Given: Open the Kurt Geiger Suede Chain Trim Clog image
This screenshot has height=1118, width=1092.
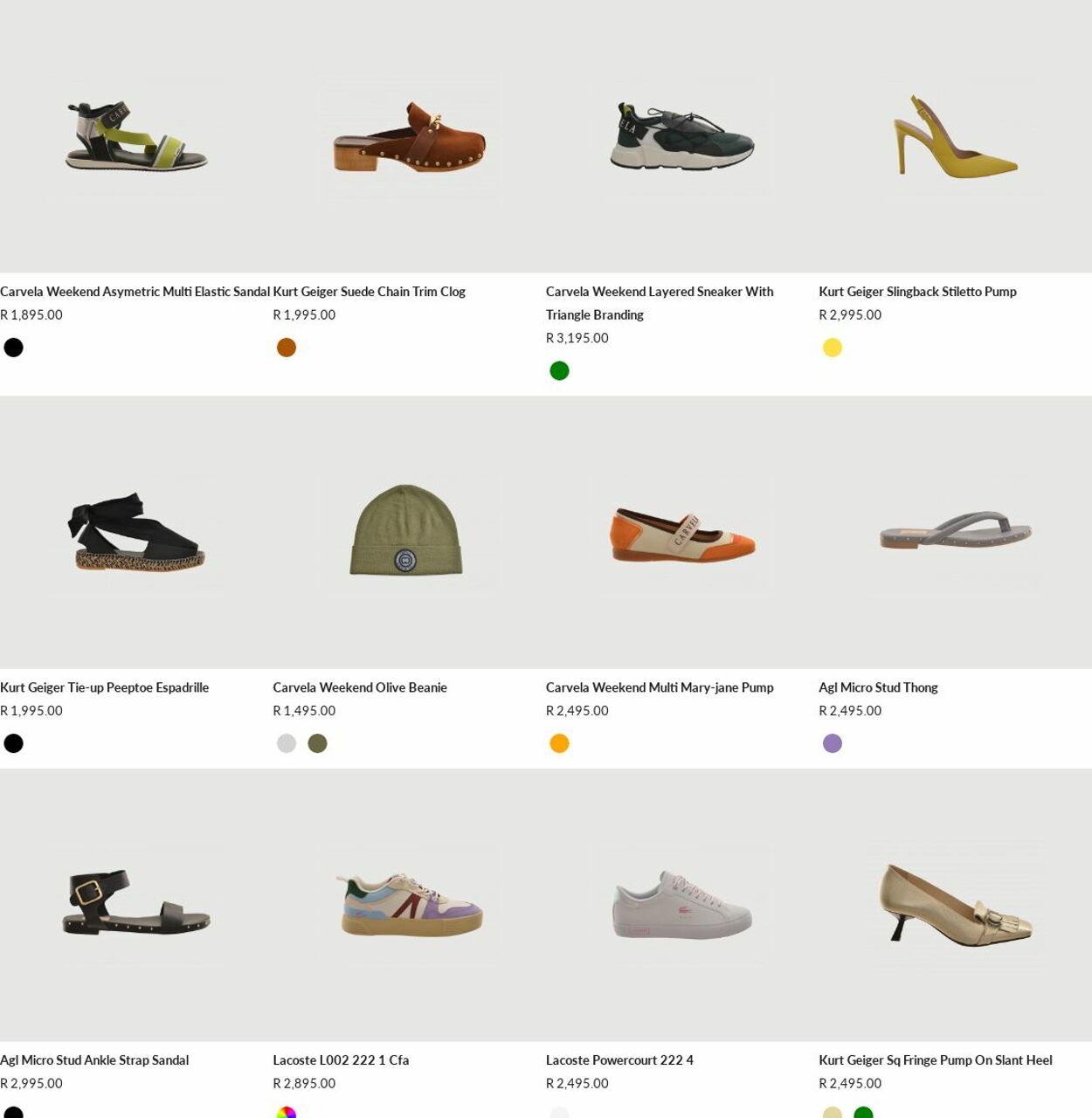Looking at the screenshot, I should (x=409, y=136).
